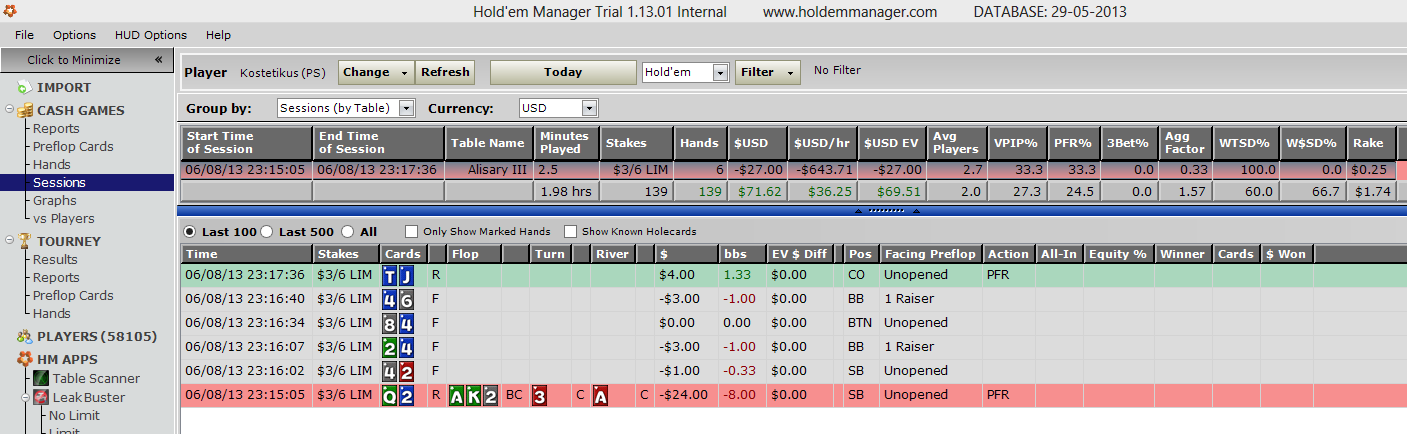Sort by VPIP% column header
The height and width of the screenshot is (434, 1407).
[x=1018, y=142]
